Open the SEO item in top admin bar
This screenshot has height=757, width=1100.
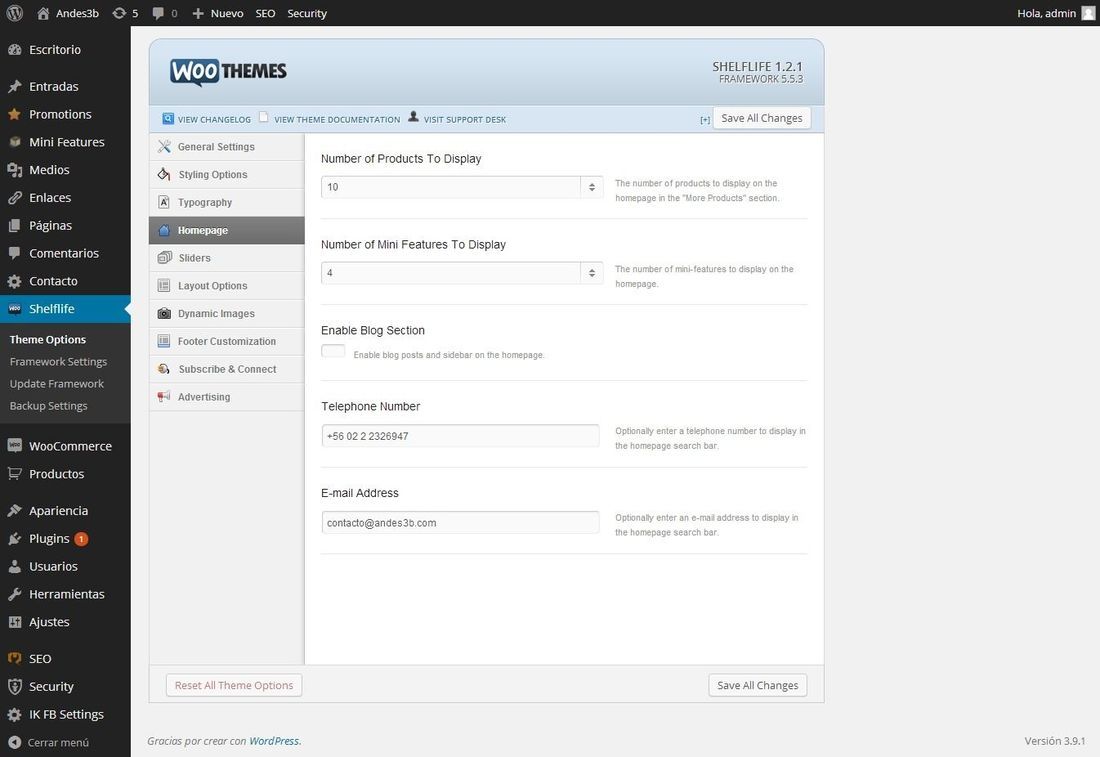point(265,13)
